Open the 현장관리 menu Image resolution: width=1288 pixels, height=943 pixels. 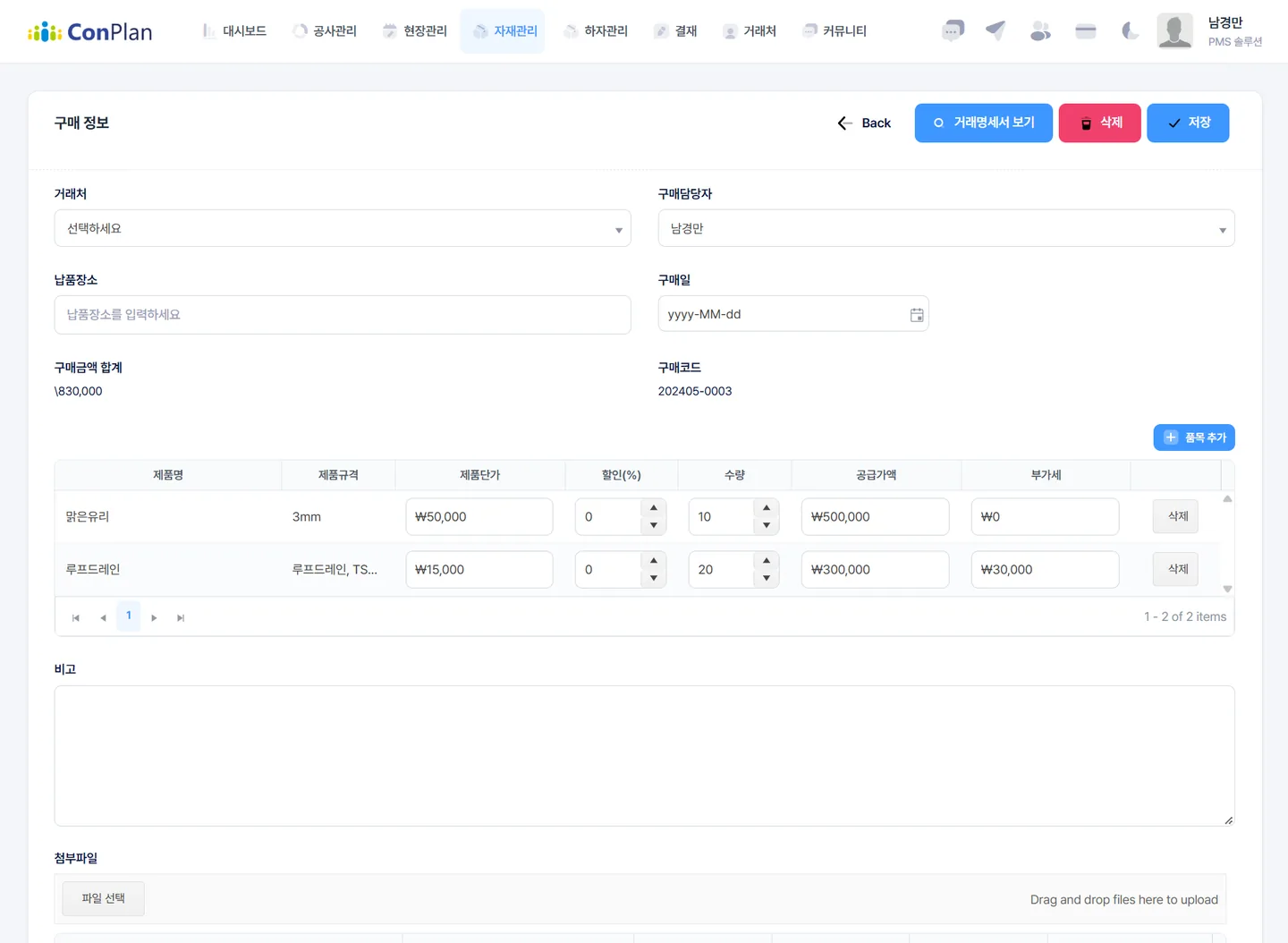[x=415, y=31]
